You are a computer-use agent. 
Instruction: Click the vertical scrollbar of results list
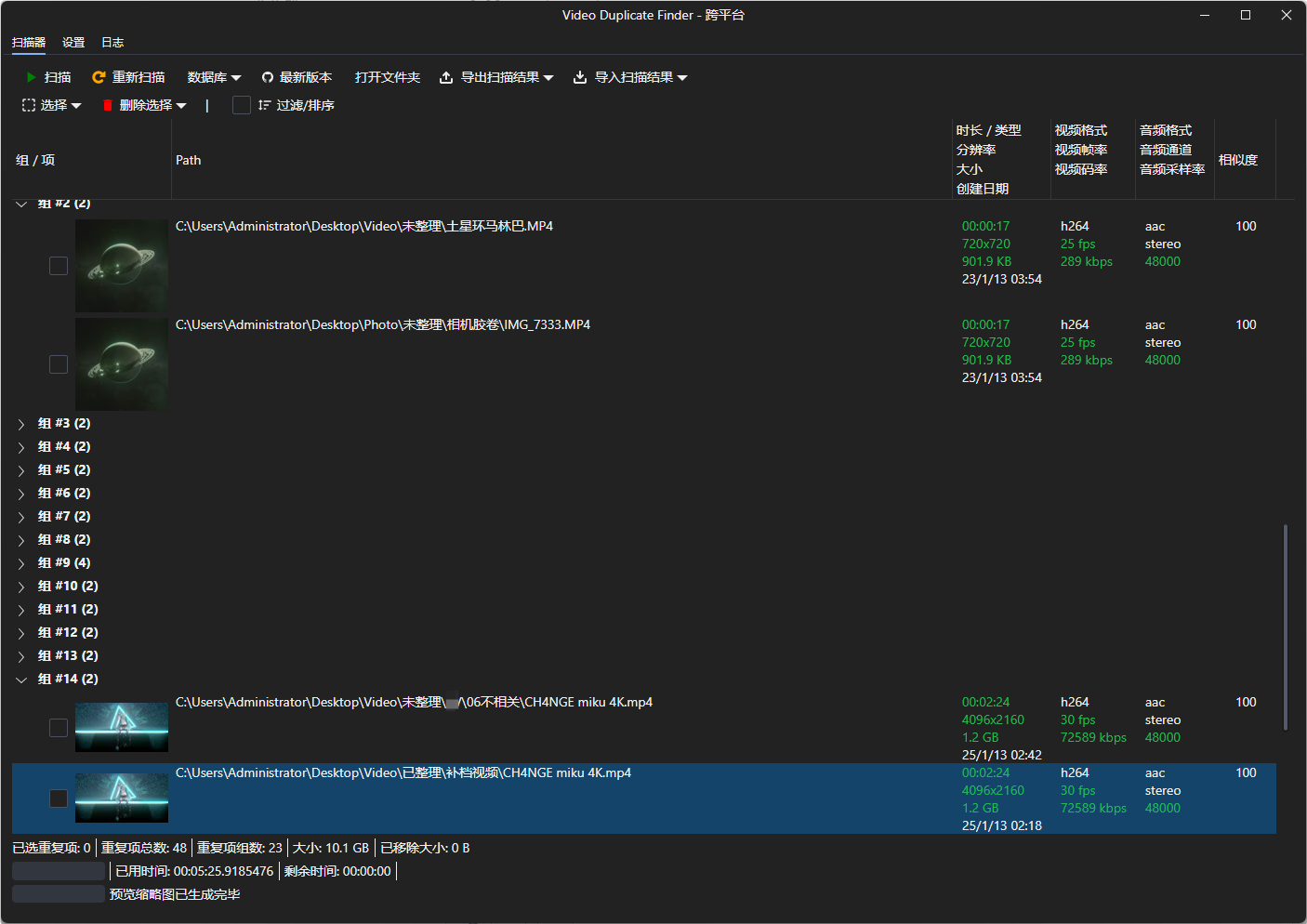[1286, 627]
